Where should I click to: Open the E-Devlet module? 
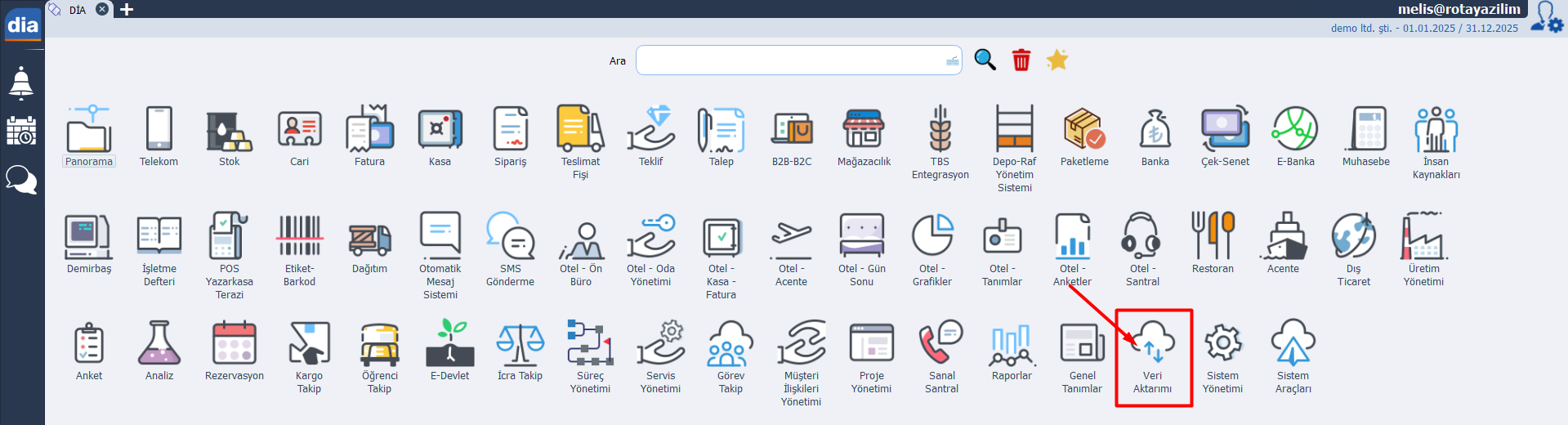[449, 345]
